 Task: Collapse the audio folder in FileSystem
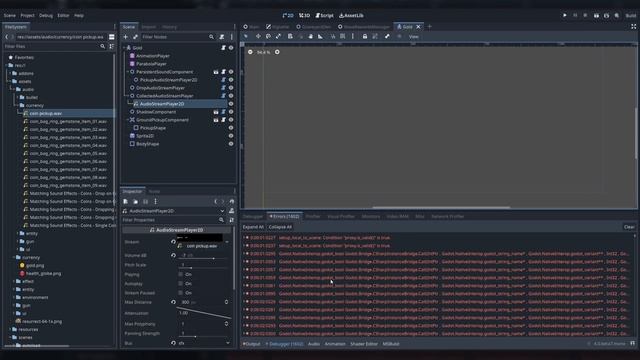click(x=13, y=89)
